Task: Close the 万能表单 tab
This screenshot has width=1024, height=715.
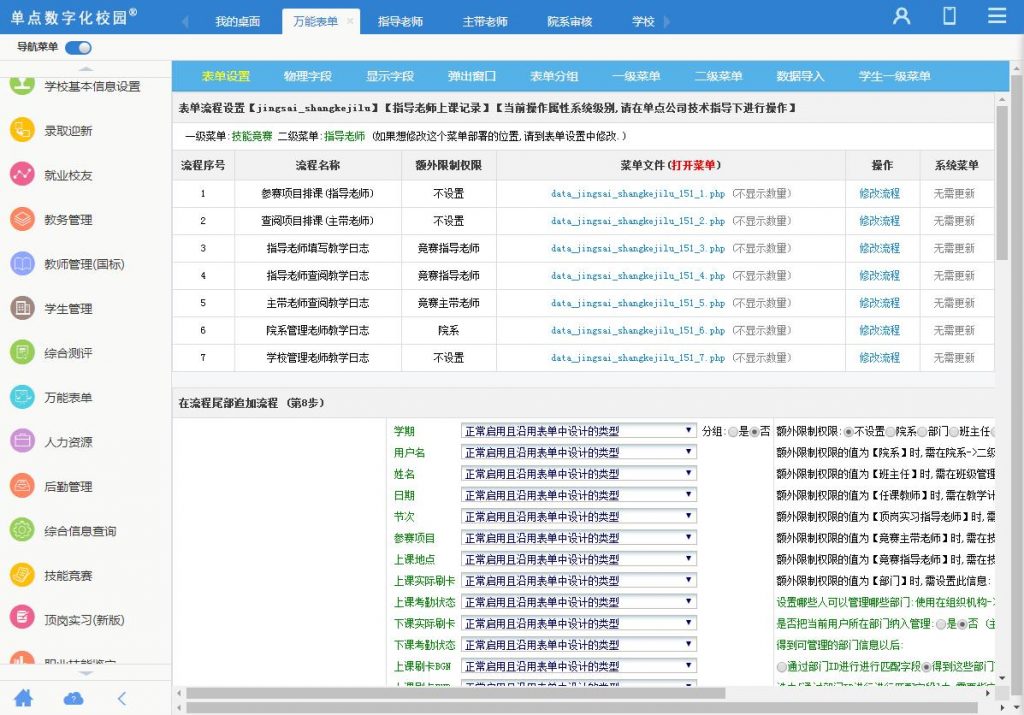Action: 350,22
